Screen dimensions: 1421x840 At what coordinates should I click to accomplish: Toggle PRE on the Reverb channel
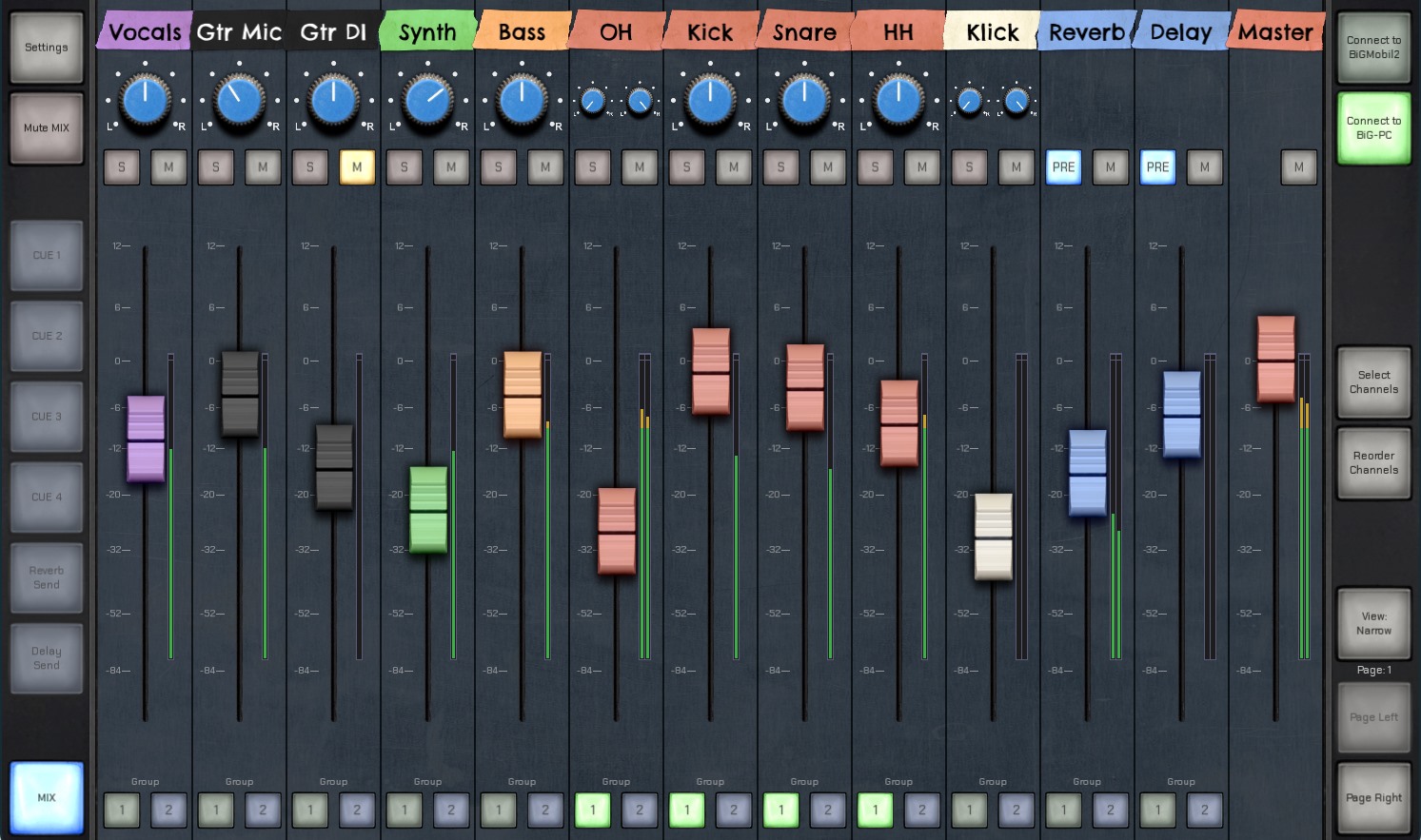pos(1063,167)
